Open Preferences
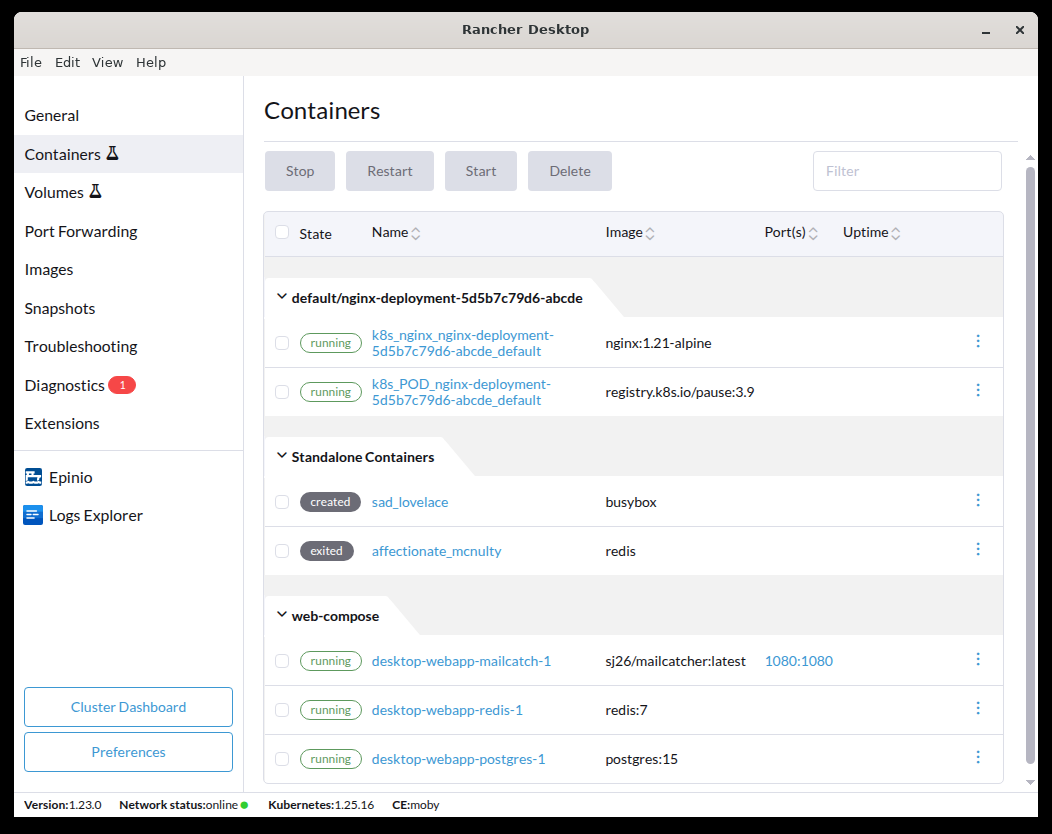Image resolution: width=1052 pixels, height=834 pixels. click(128, 752)
